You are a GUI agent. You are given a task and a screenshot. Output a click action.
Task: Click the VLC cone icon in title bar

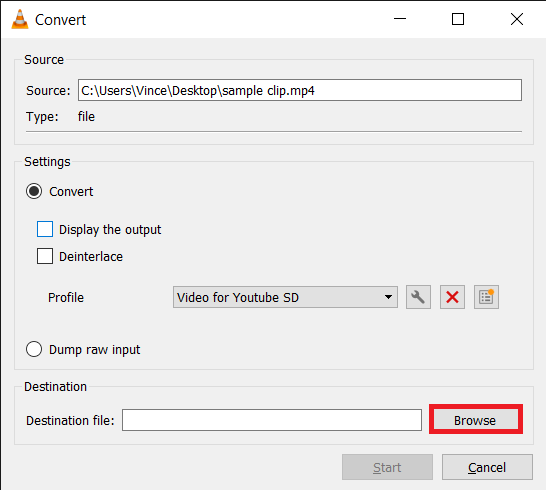(x=20, y=19)
